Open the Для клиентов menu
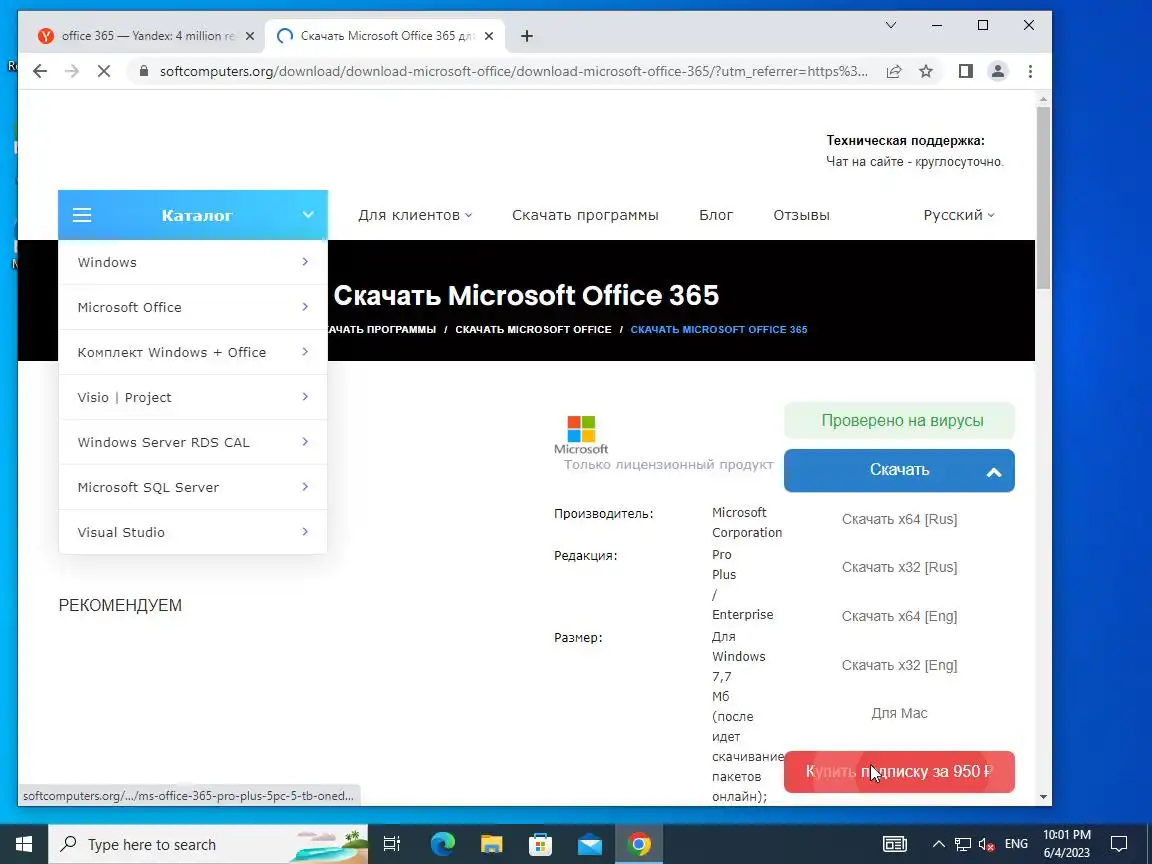Viewport: 1152px width, 864px height. [415, 215]
